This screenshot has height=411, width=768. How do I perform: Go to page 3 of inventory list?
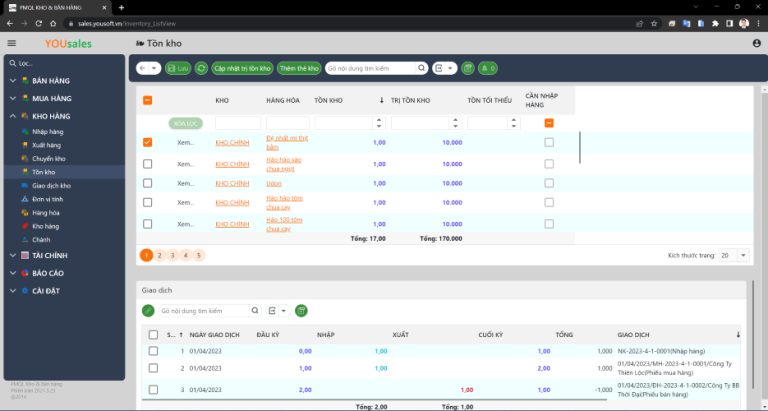coord(172,256)
